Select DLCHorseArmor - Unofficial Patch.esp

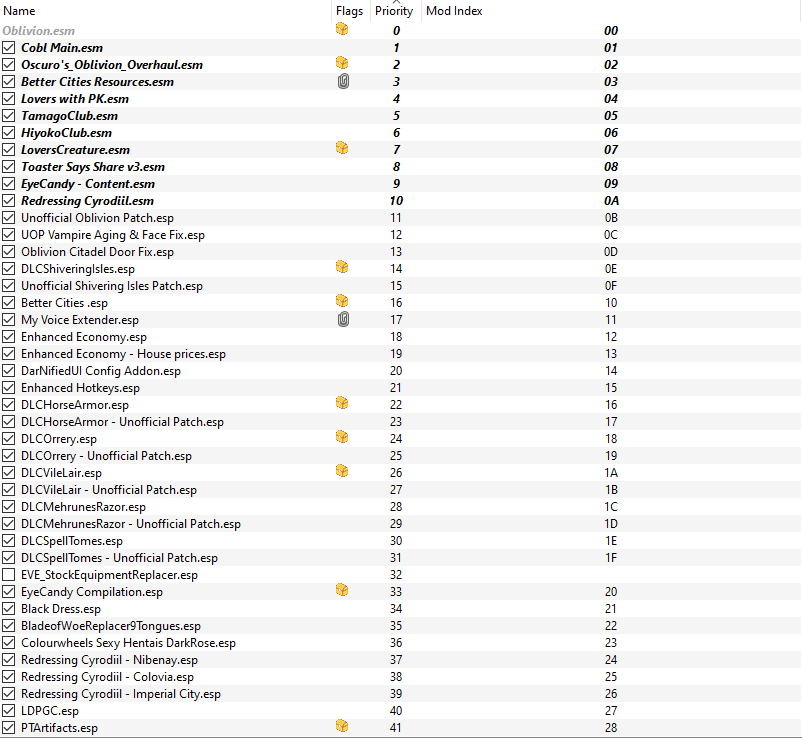[122, 422]
